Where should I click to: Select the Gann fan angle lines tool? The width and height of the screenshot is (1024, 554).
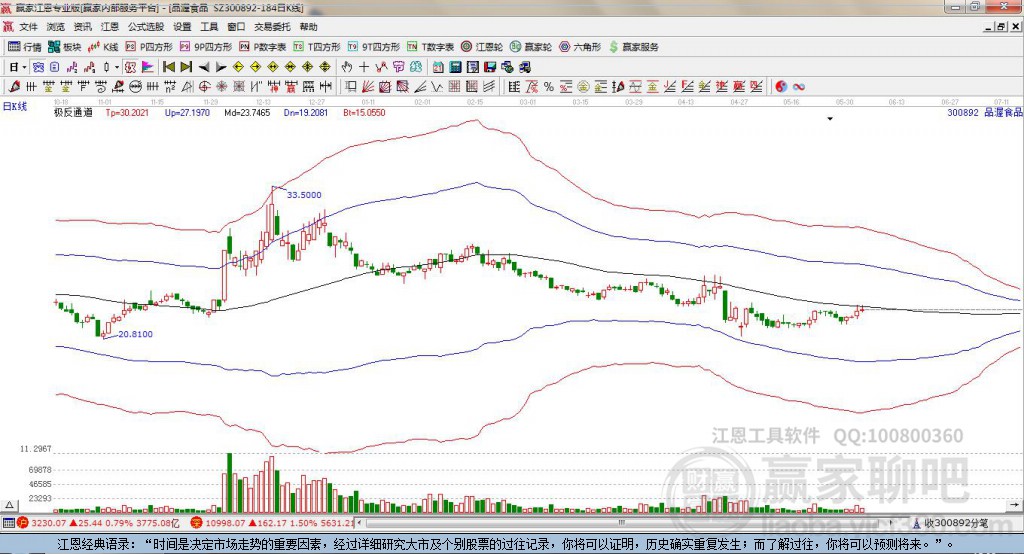point(368,86)
